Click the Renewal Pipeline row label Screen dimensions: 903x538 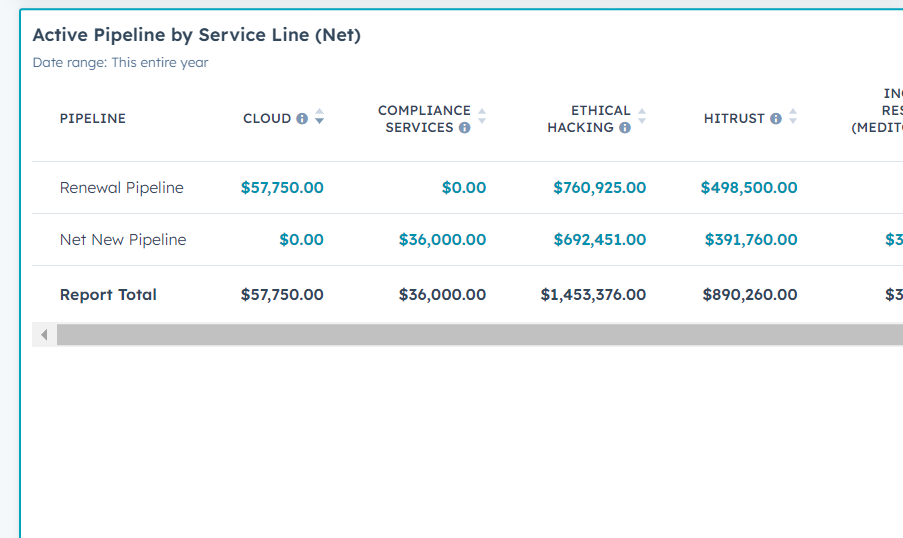[x=122, y=188]
